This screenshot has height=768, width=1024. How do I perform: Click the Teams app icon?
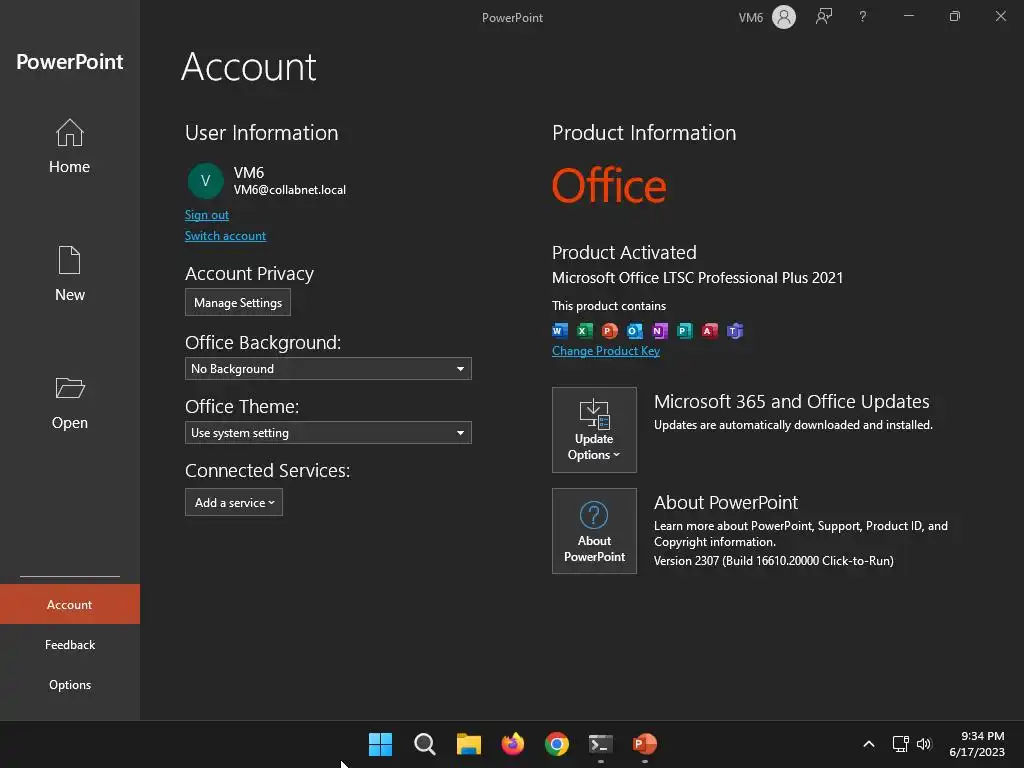point(735,330)
